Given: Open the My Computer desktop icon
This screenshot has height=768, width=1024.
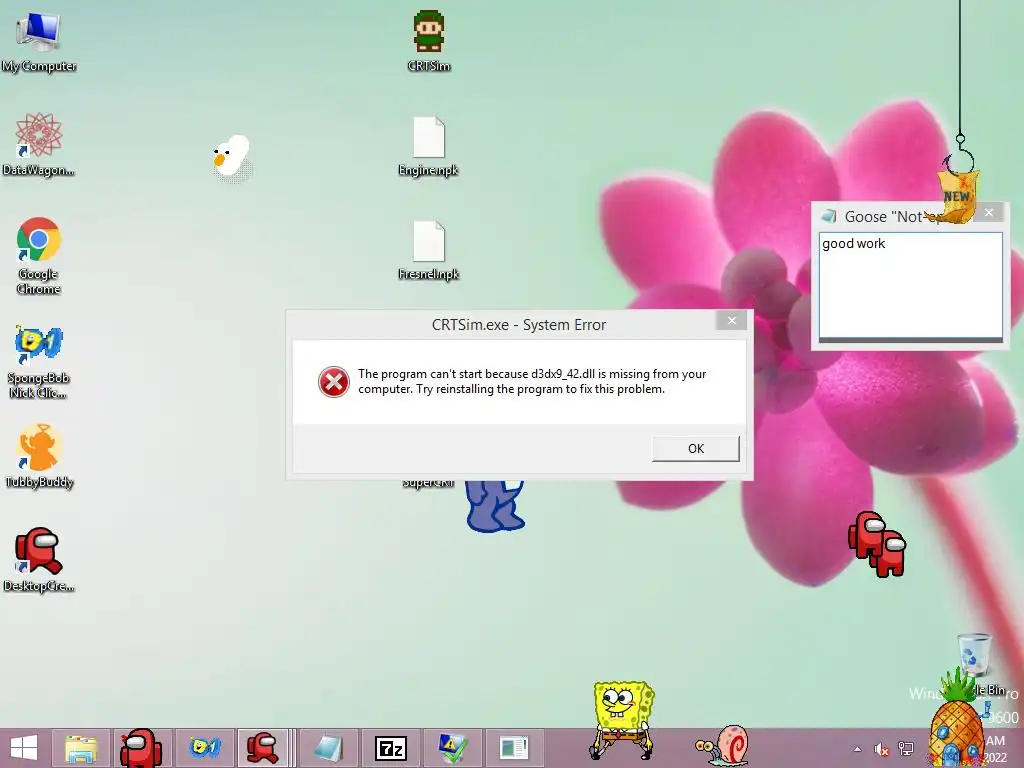Looking at the screenshot, I should point(39,41).
